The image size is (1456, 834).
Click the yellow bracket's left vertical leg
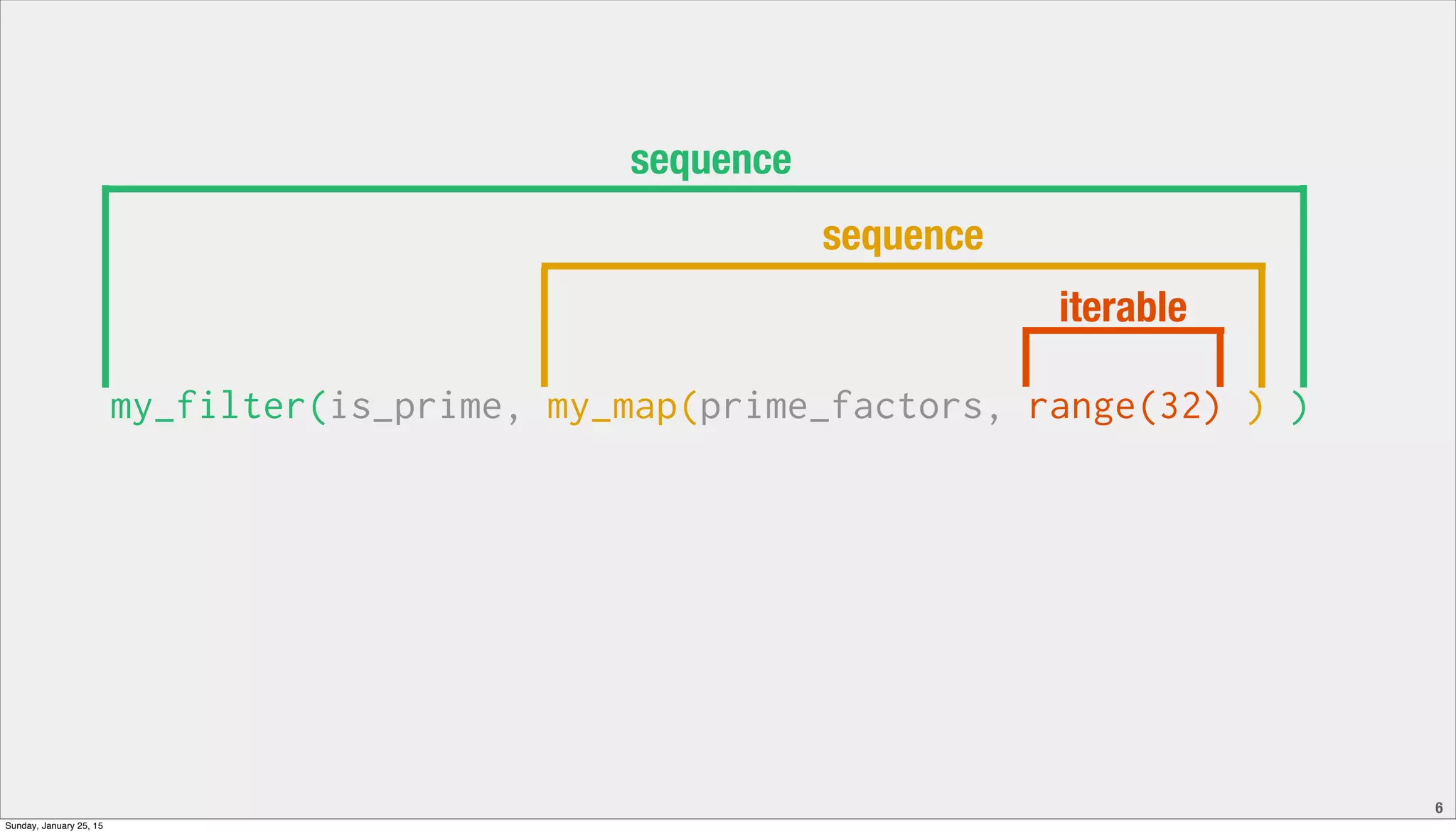(x=544, y=327)
